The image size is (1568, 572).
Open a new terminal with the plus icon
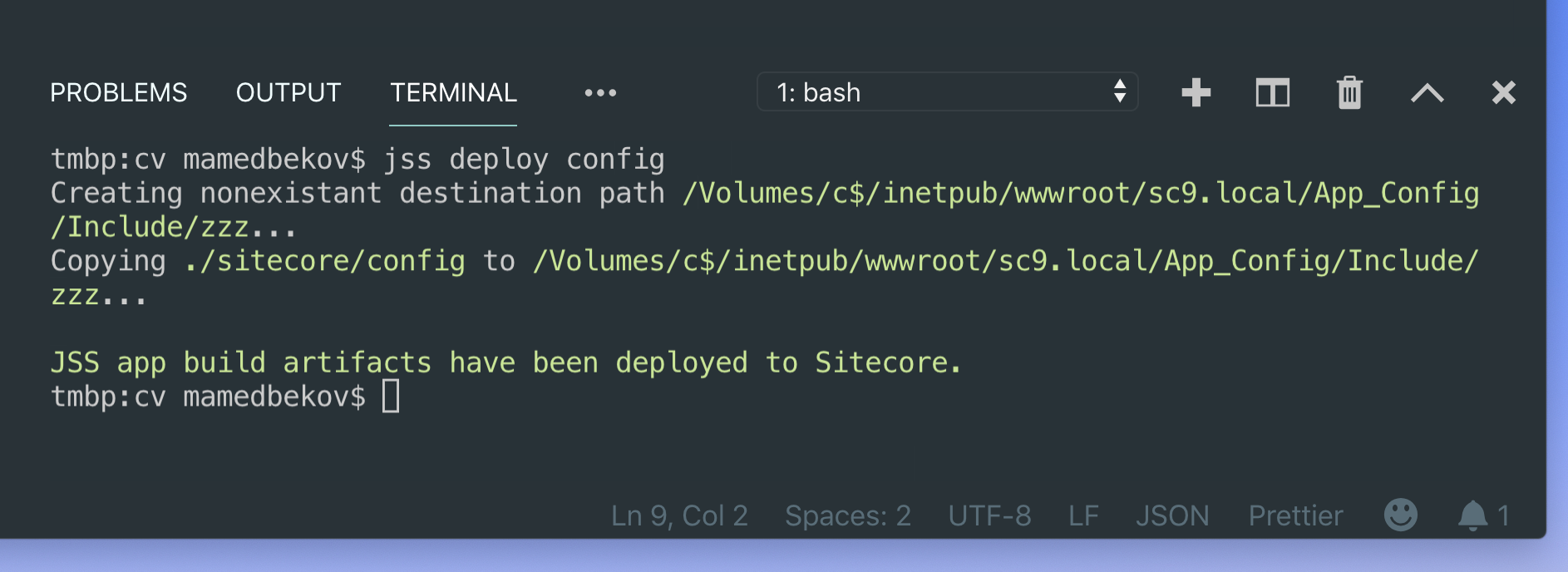click(1196, 93)
